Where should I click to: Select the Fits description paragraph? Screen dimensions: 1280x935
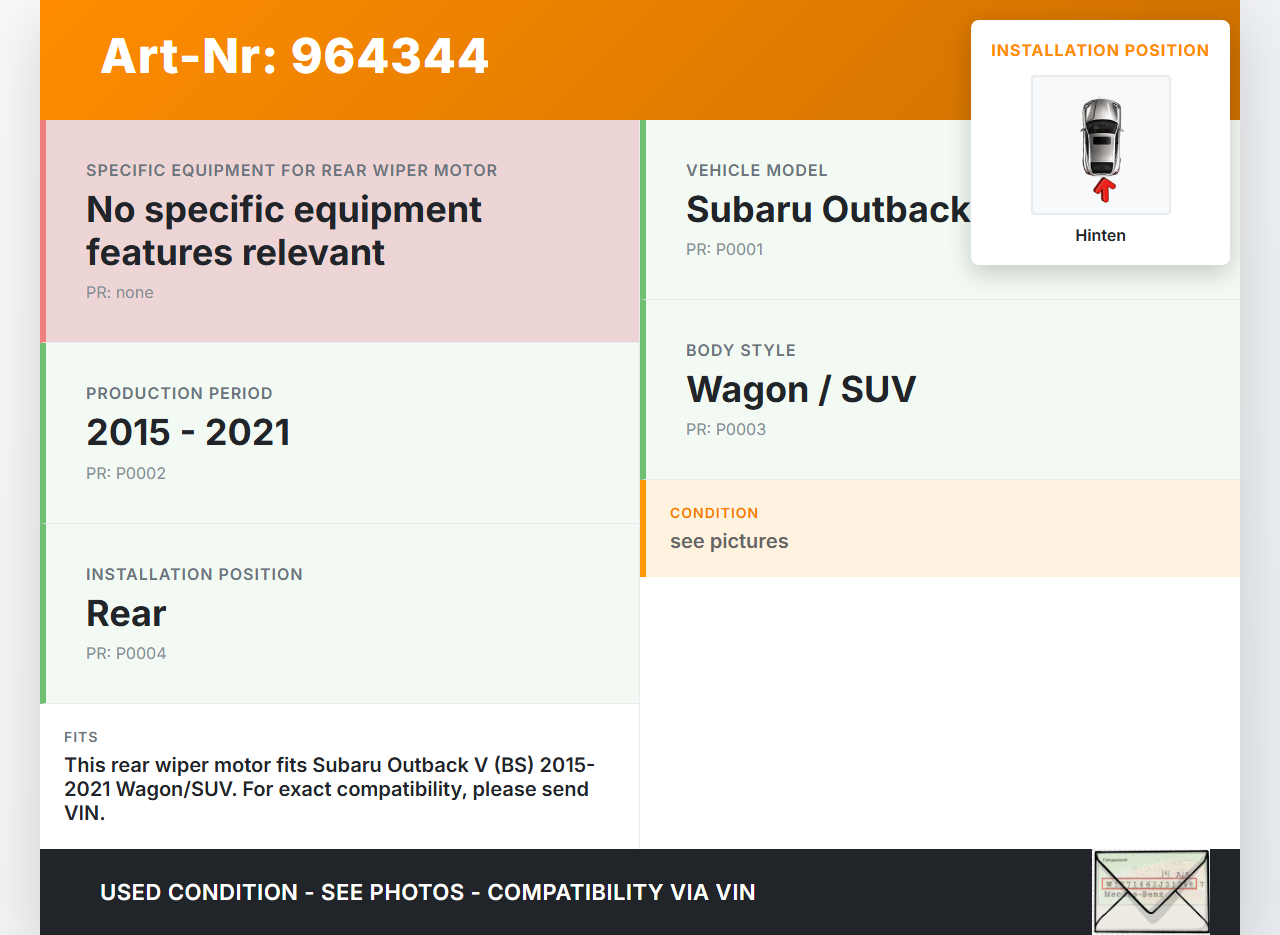click(330, 789)
